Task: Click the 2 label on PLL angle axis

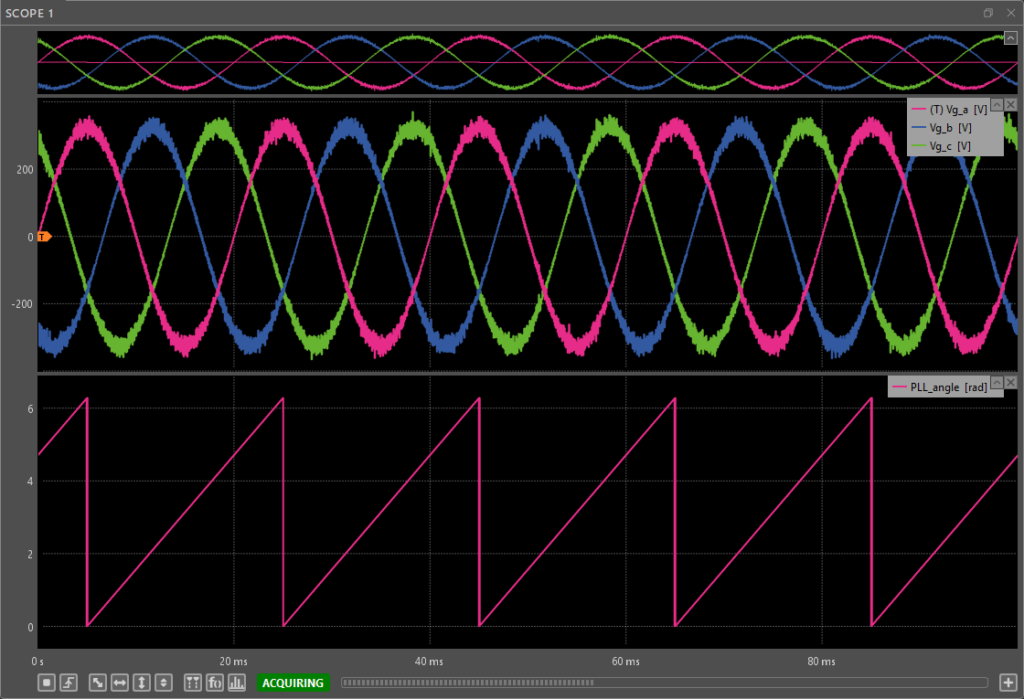Action: (31, 554)
